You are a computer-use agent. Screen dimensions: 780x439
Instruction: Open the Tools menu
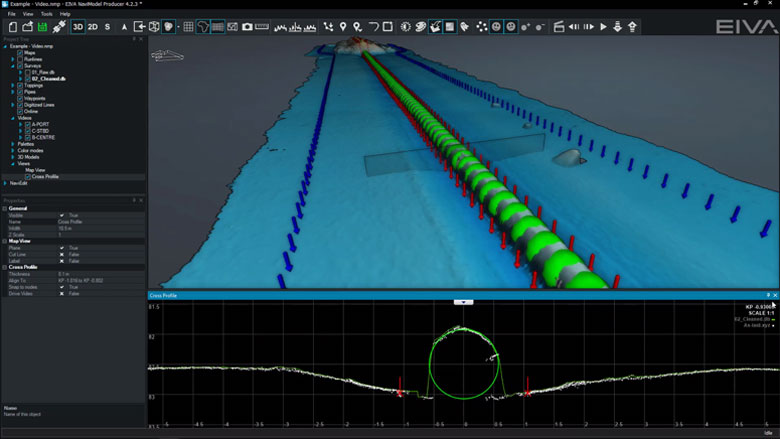[x=46, y=14]
